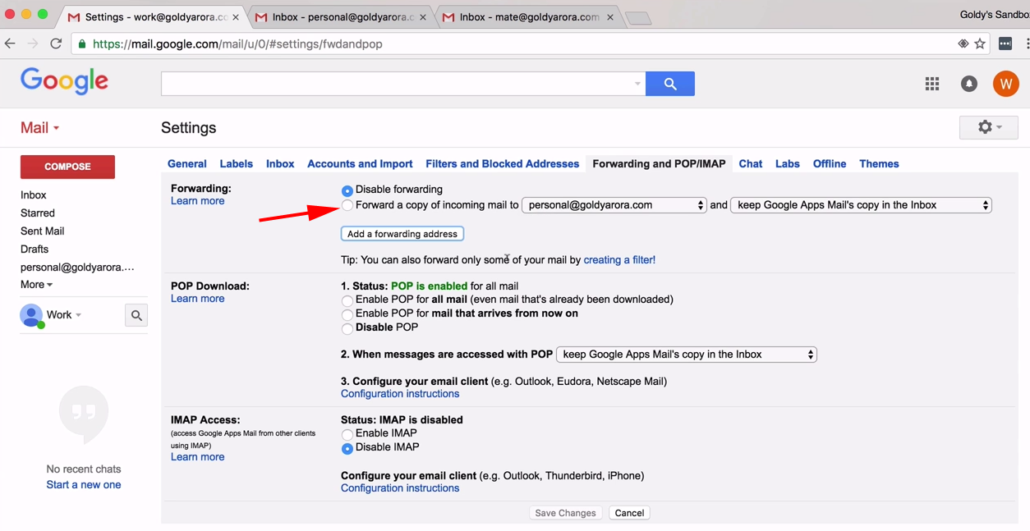1030x531 pixels.
Task: Open notifications bell icon
Action: coord(969,83)
